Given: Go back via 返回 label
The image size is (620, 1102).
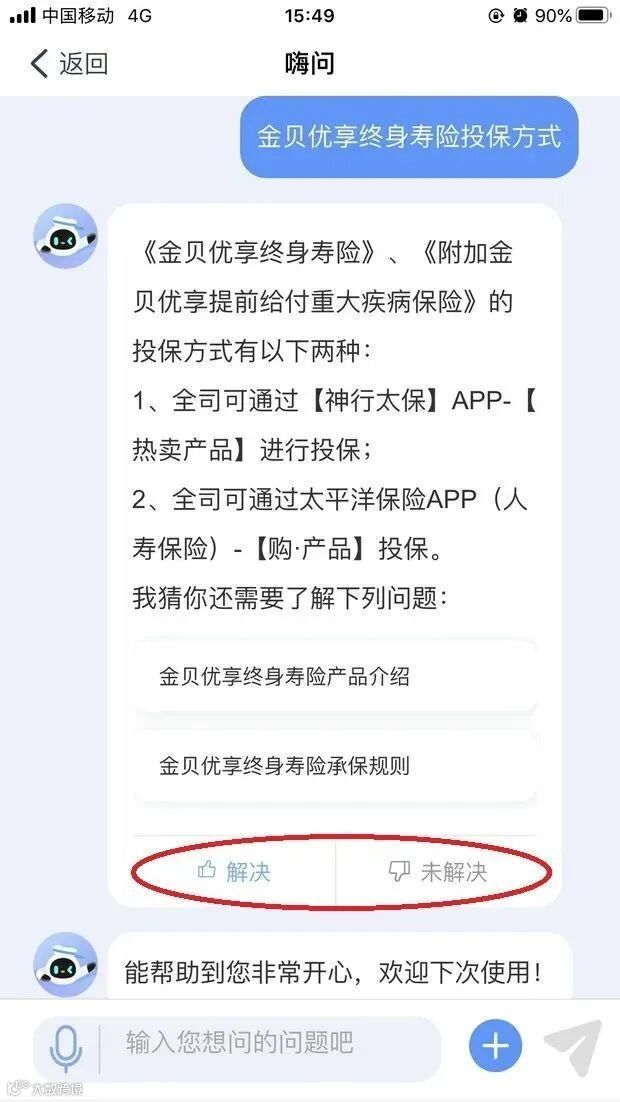Looking at the screenshot, I should pos(84,64).
